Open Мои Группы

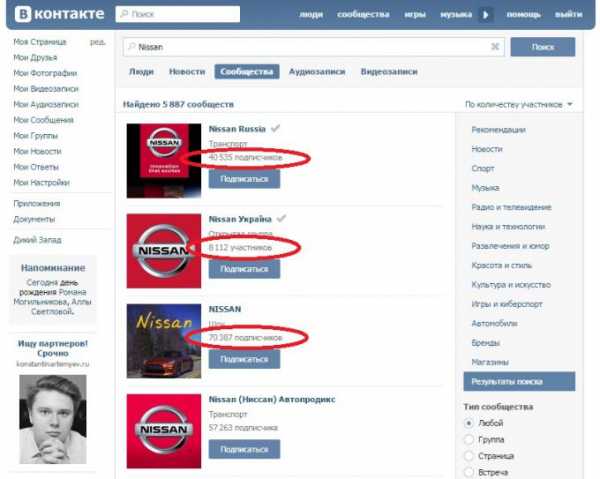(x=36, y=136)
